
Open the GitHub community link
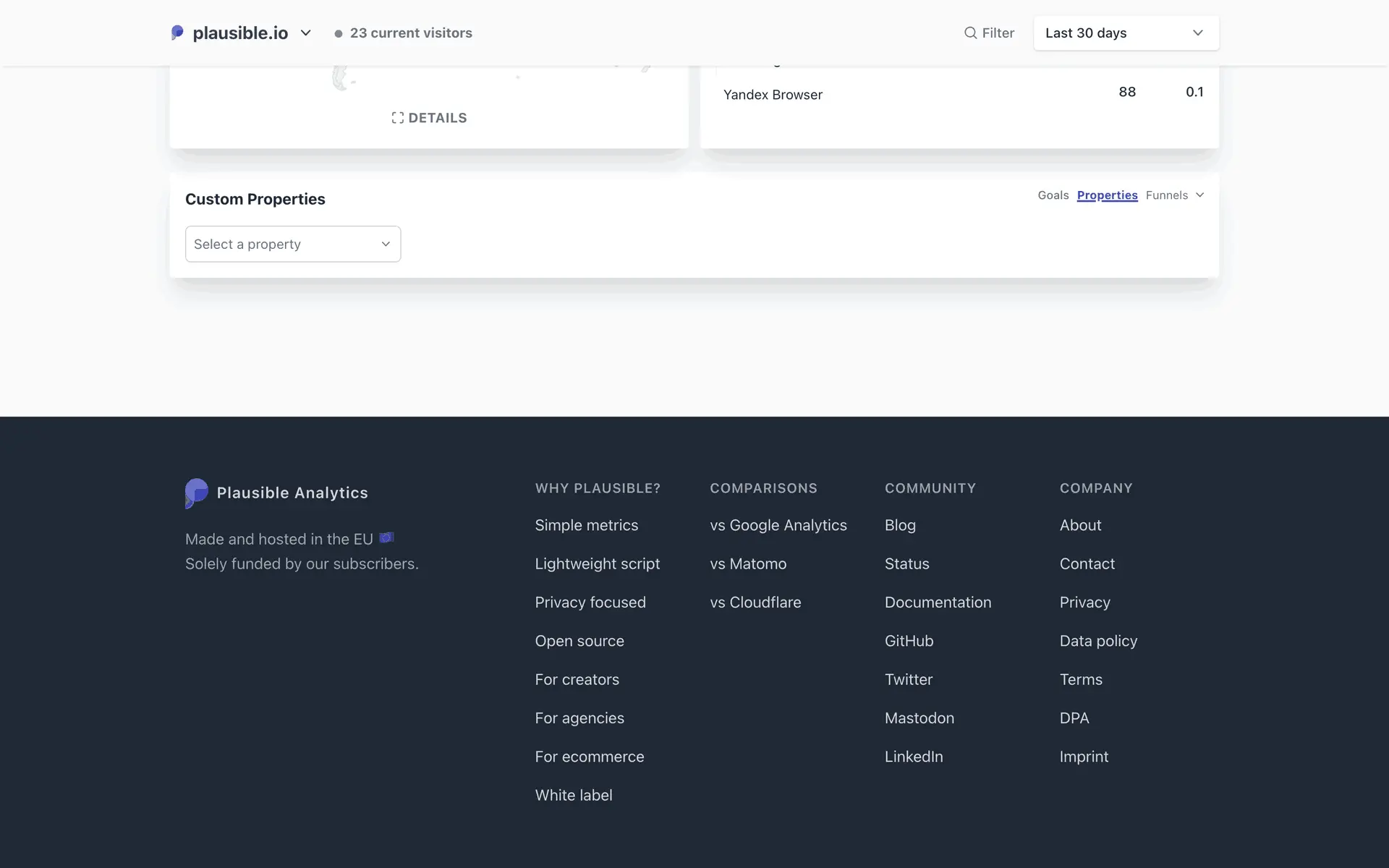point(909,641)
